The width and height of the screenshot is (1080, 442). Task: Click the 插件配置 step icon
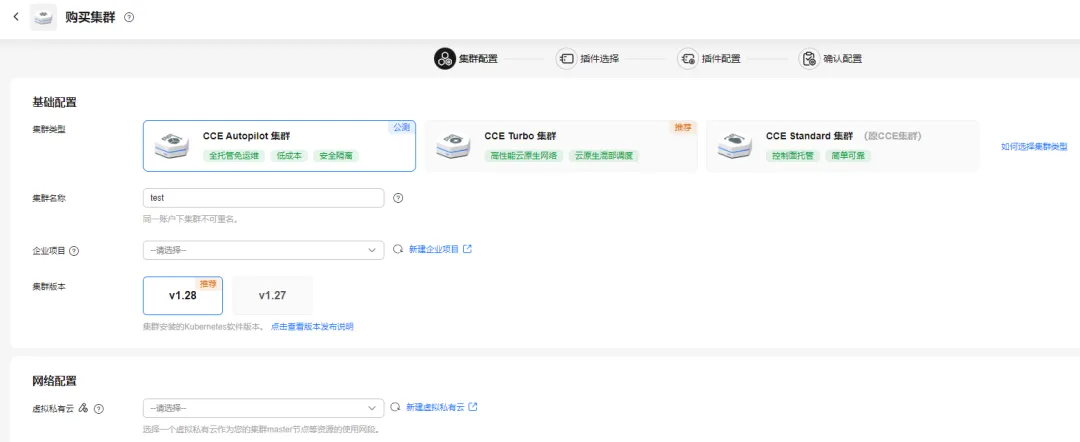(x=687, y=59)
